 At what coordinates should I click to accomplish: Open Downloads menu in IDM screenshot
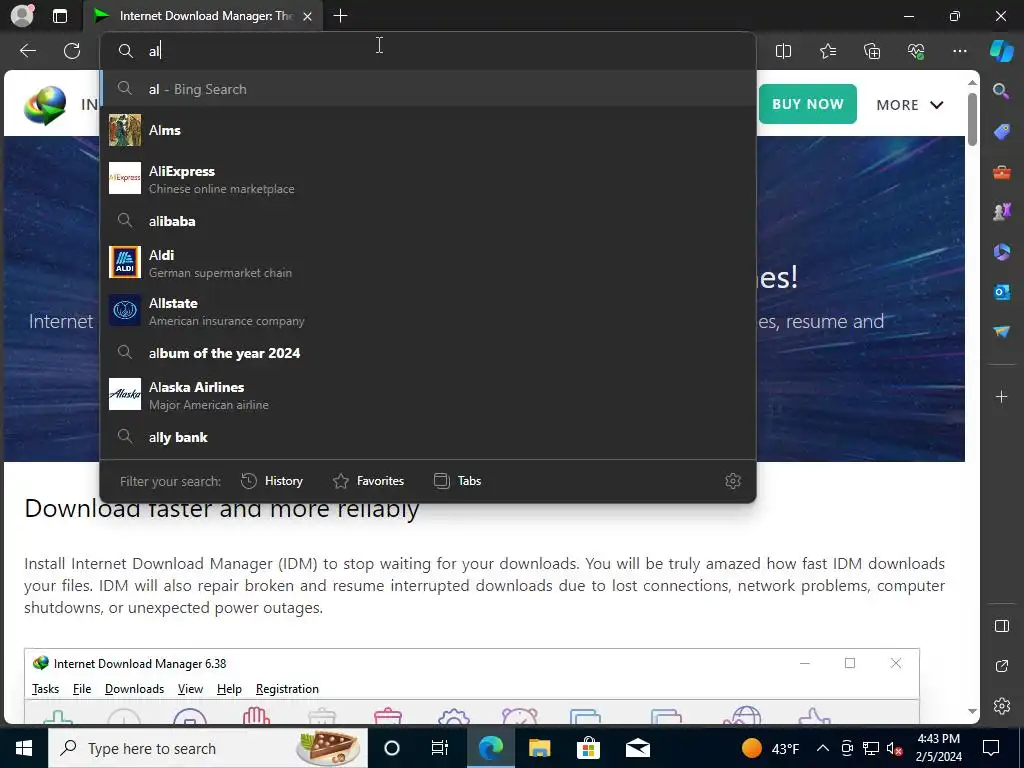pos(135,689)
